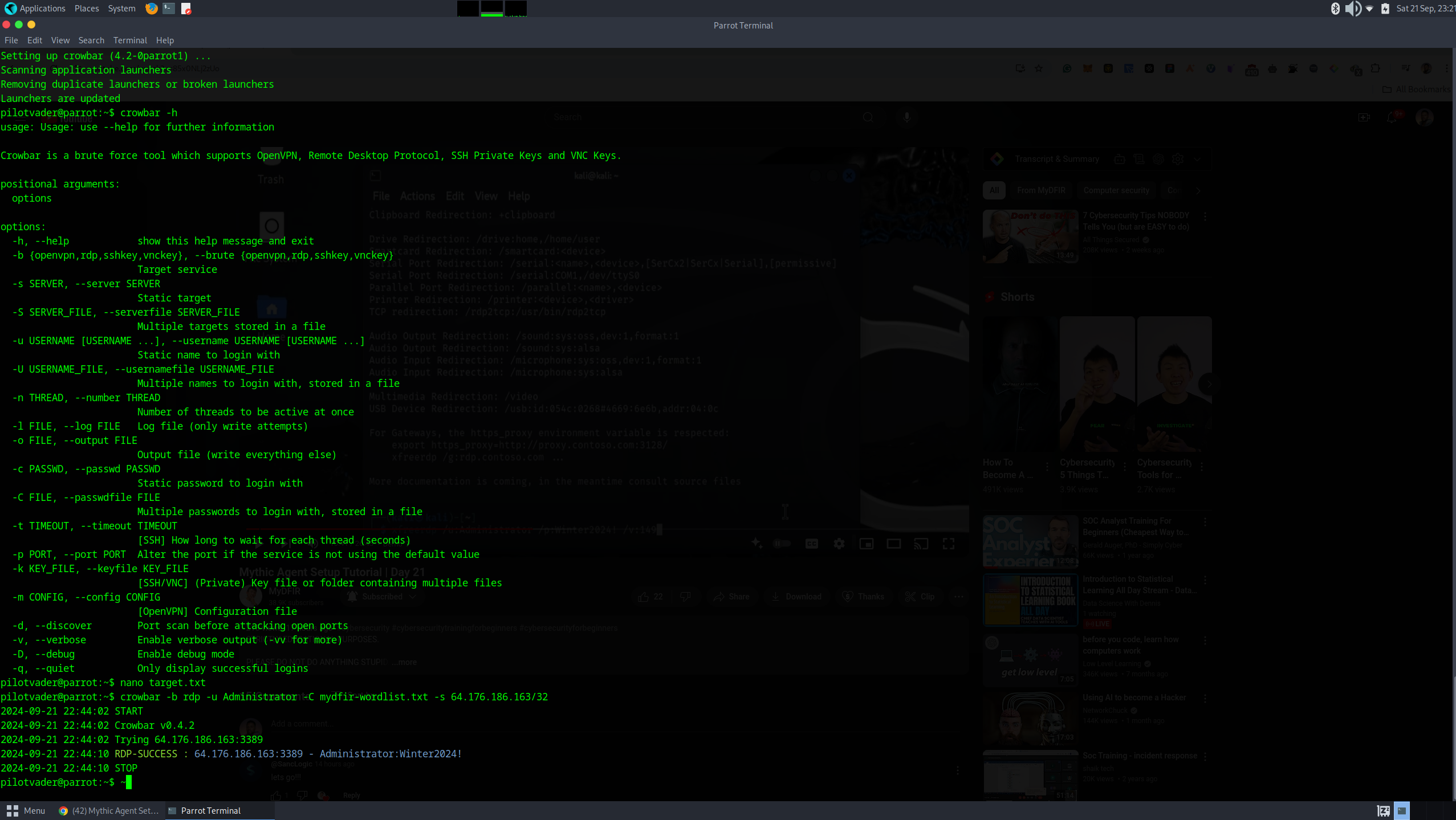The image size is (1456, 820).
Task: Click the Bluetooth icon in system tray
Action: tap(1335, 9)
